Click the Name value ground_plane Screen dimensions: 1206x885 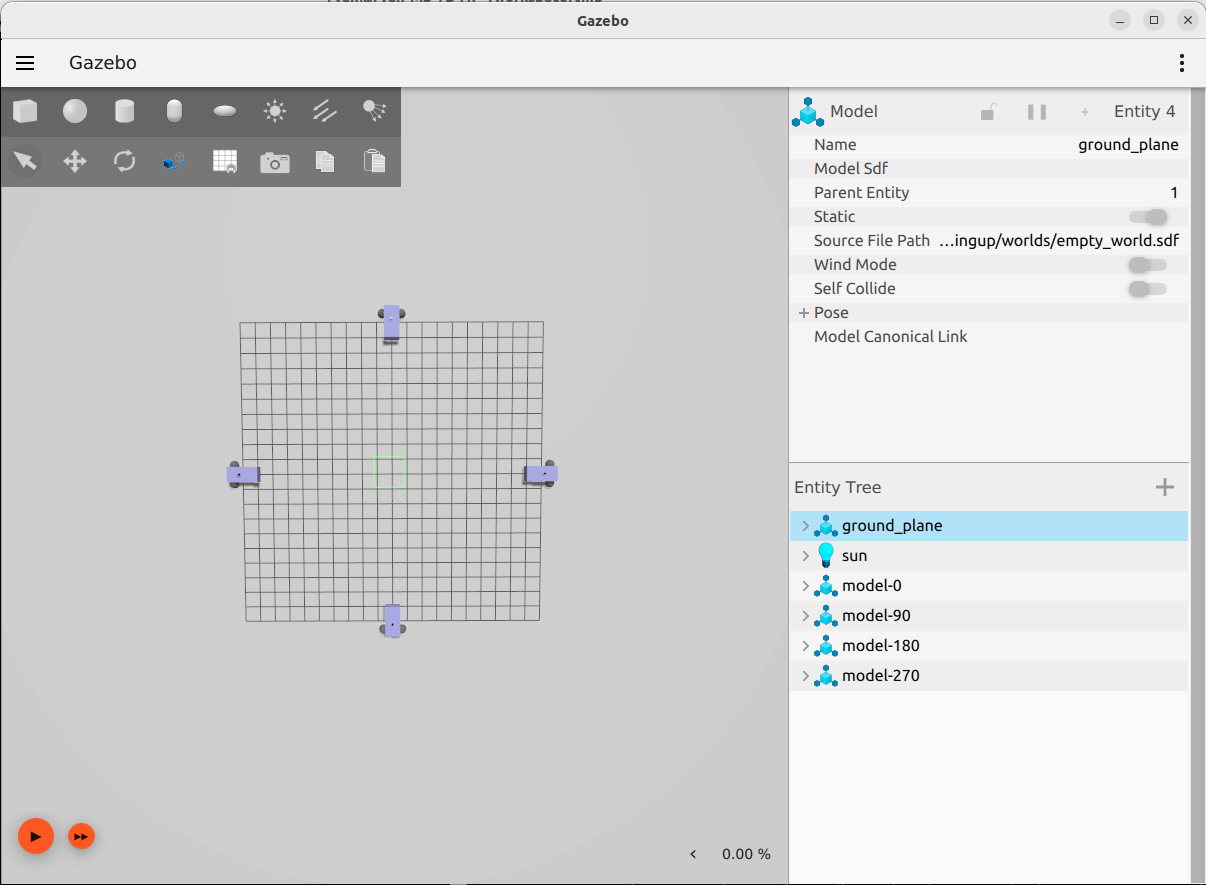tap(1128, 145)
